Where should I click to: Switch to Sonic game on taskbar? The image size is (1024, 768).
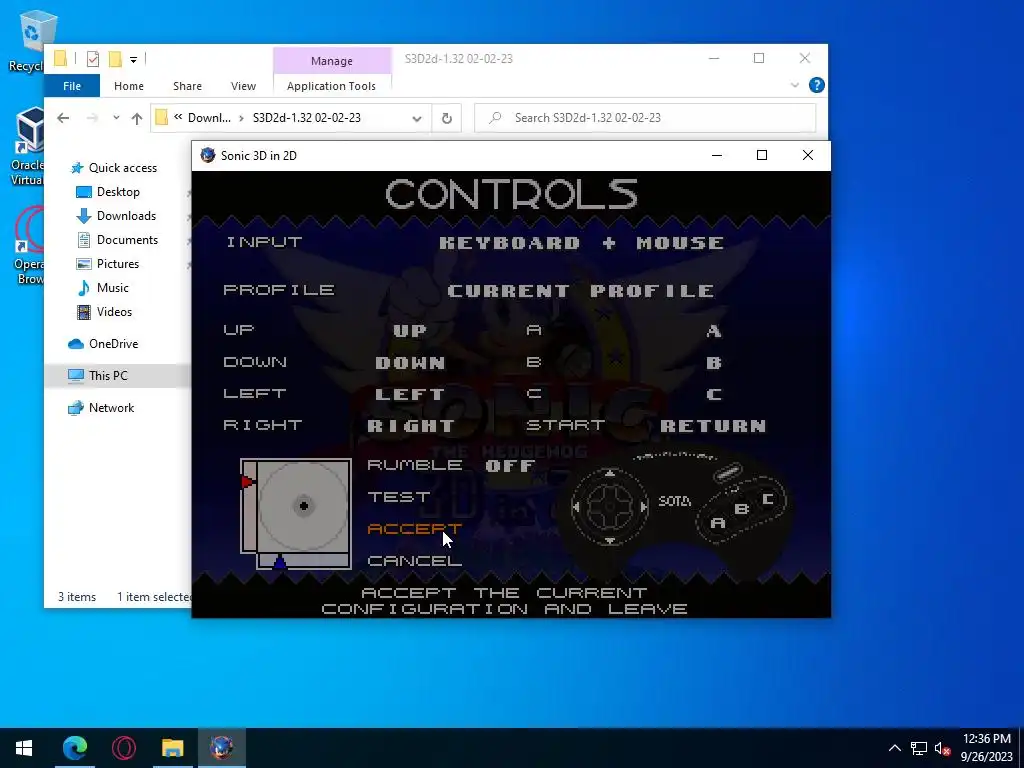tap(221, 748)
